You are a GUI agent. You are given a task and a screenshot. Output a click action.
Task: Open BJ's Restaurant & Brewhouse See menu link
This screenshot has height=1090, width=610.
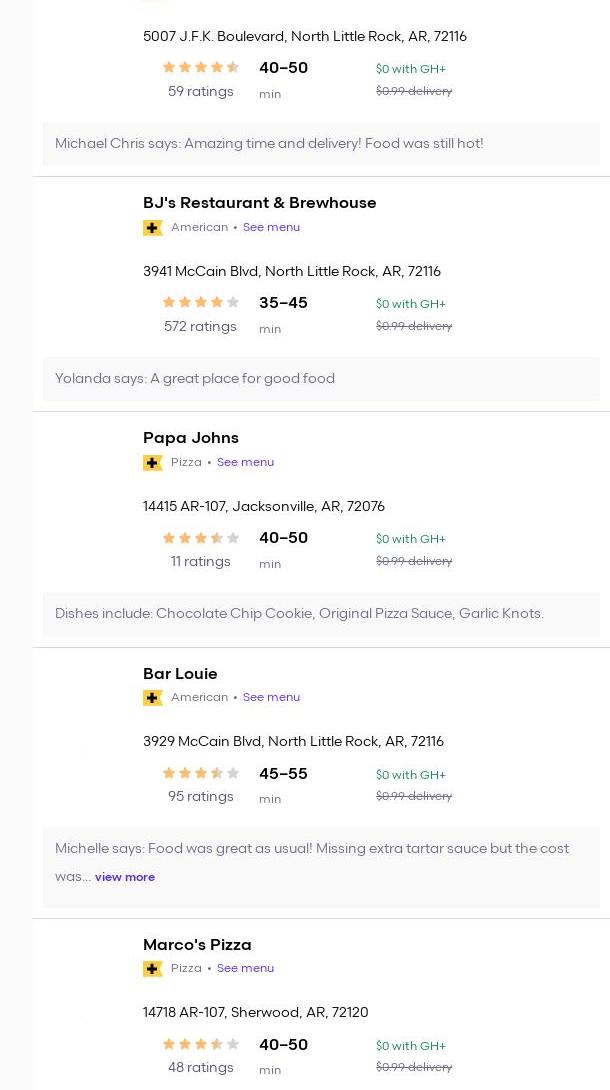coord(271,227)
